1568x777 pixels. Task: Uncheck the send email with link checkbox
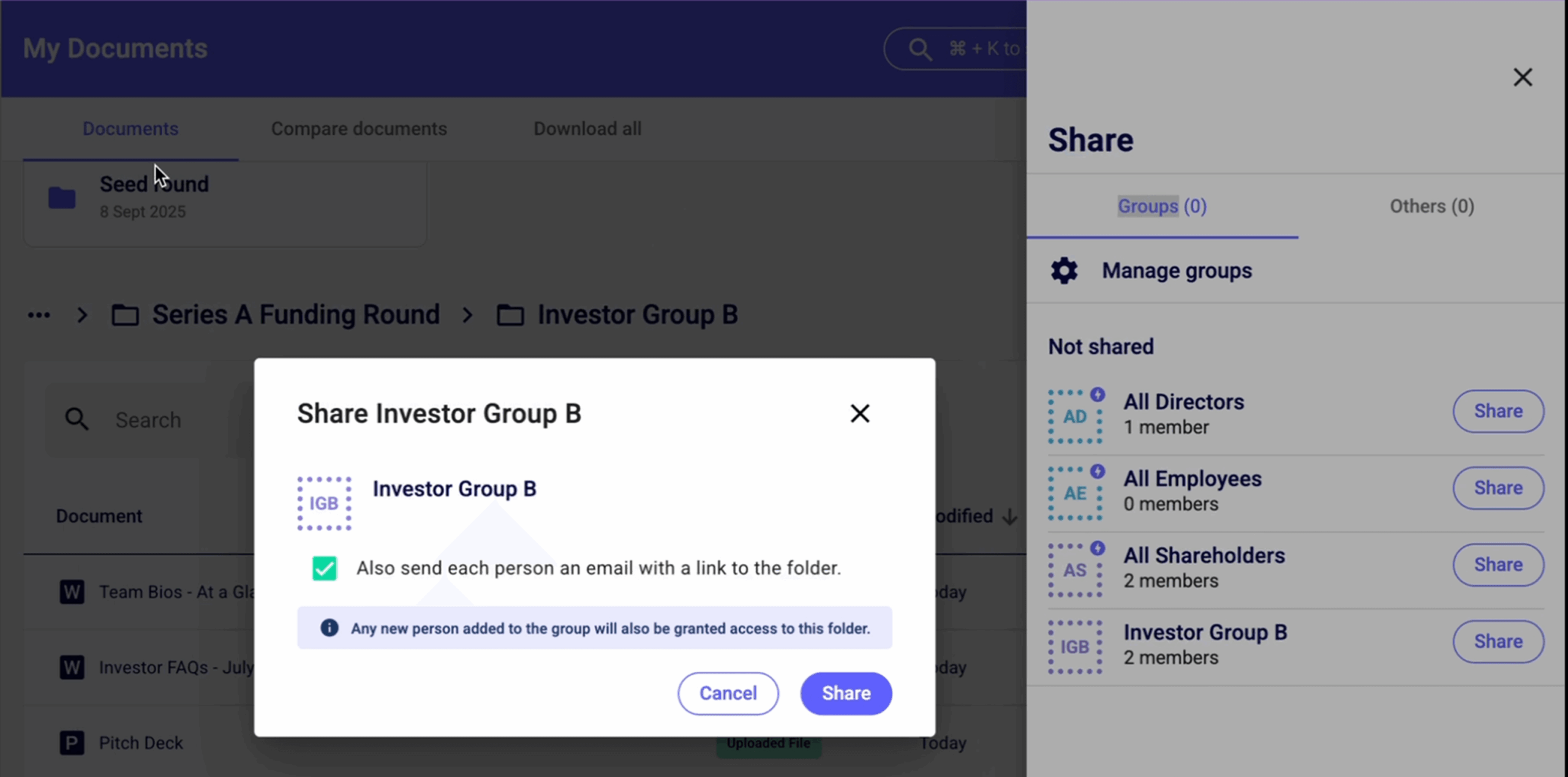(324, 568)
